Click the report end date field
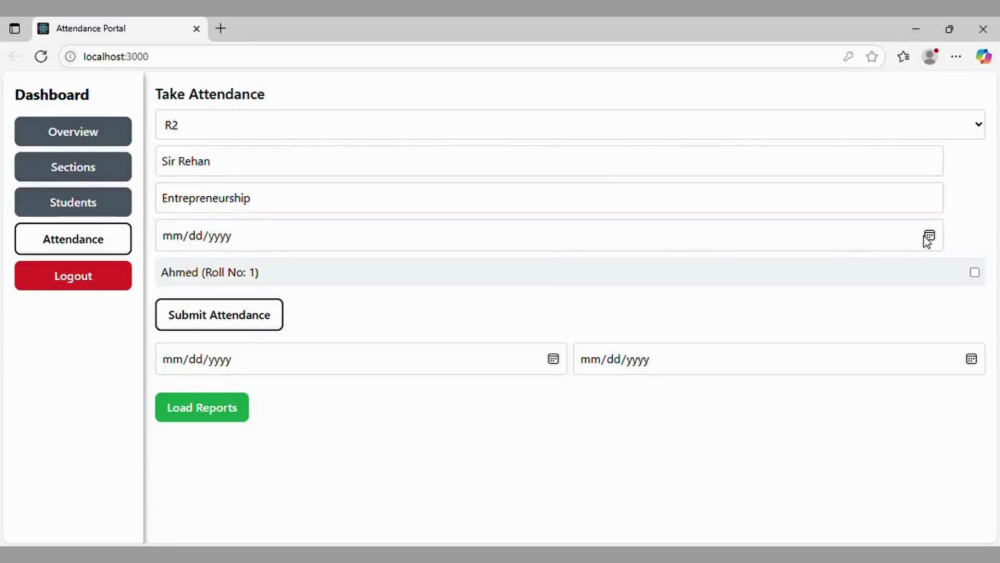The width and height of the screenshot is (1000, 563). 779,359
